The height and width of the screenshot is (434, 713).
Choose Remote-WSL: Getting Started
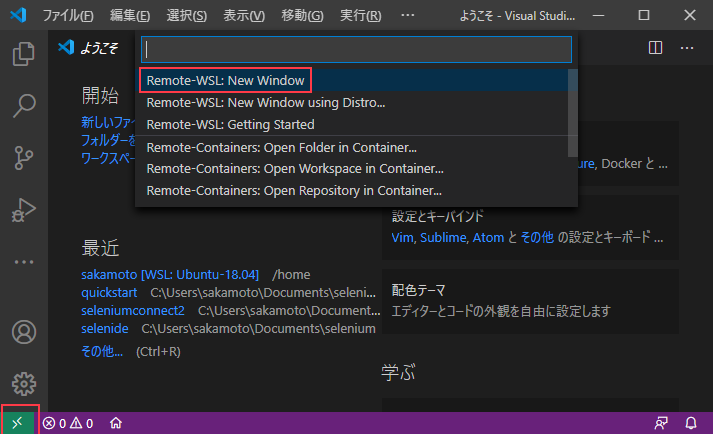(352, 125)
